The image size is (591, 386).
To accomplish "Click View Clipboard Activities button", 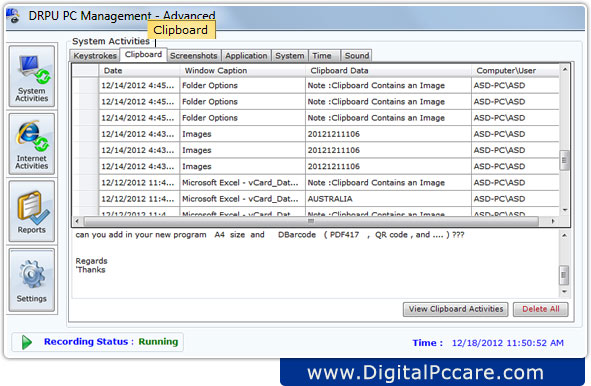I will (x=455, y=309).
